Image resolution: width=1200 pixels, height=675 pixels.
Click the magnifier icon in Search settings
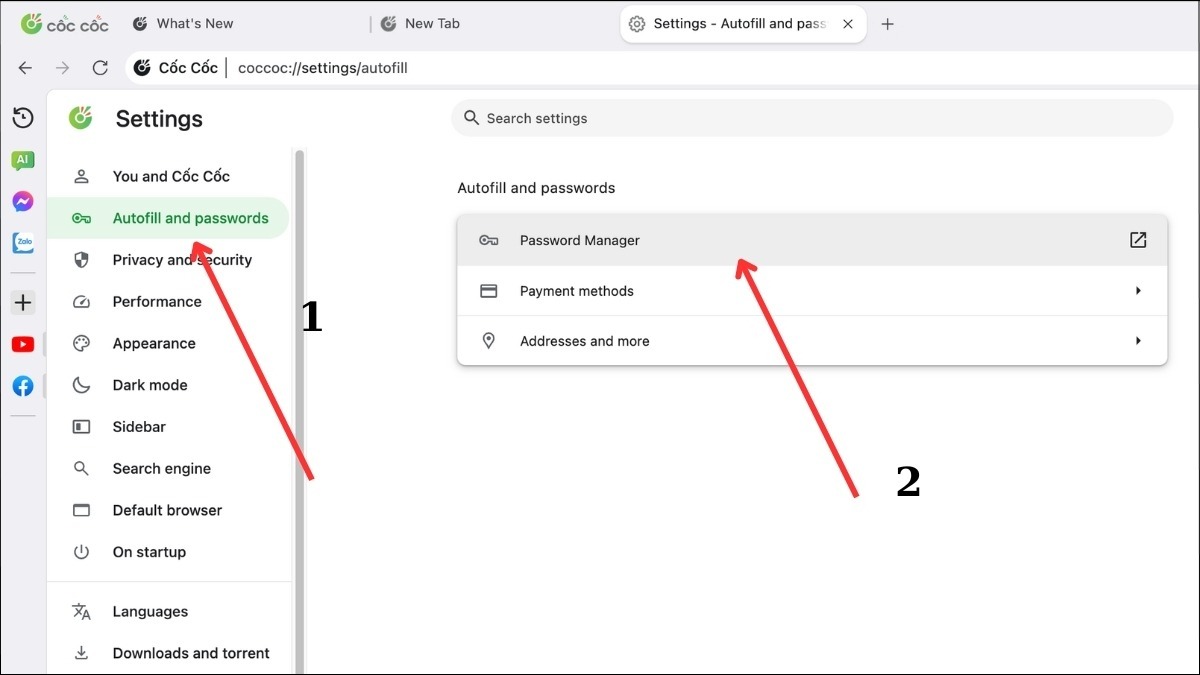471,118
